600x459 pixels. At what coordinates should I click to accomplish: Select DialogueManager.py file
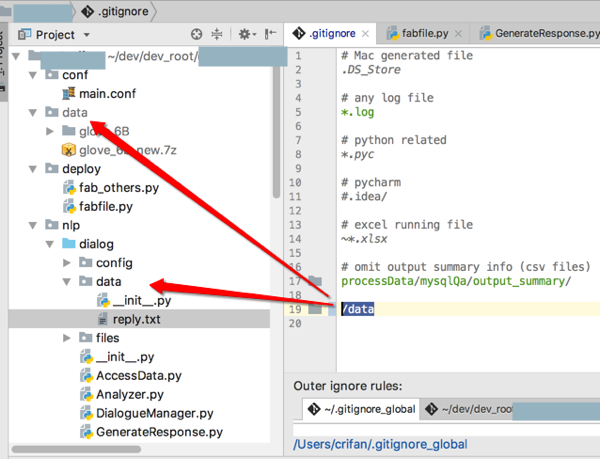click(155, 413)
